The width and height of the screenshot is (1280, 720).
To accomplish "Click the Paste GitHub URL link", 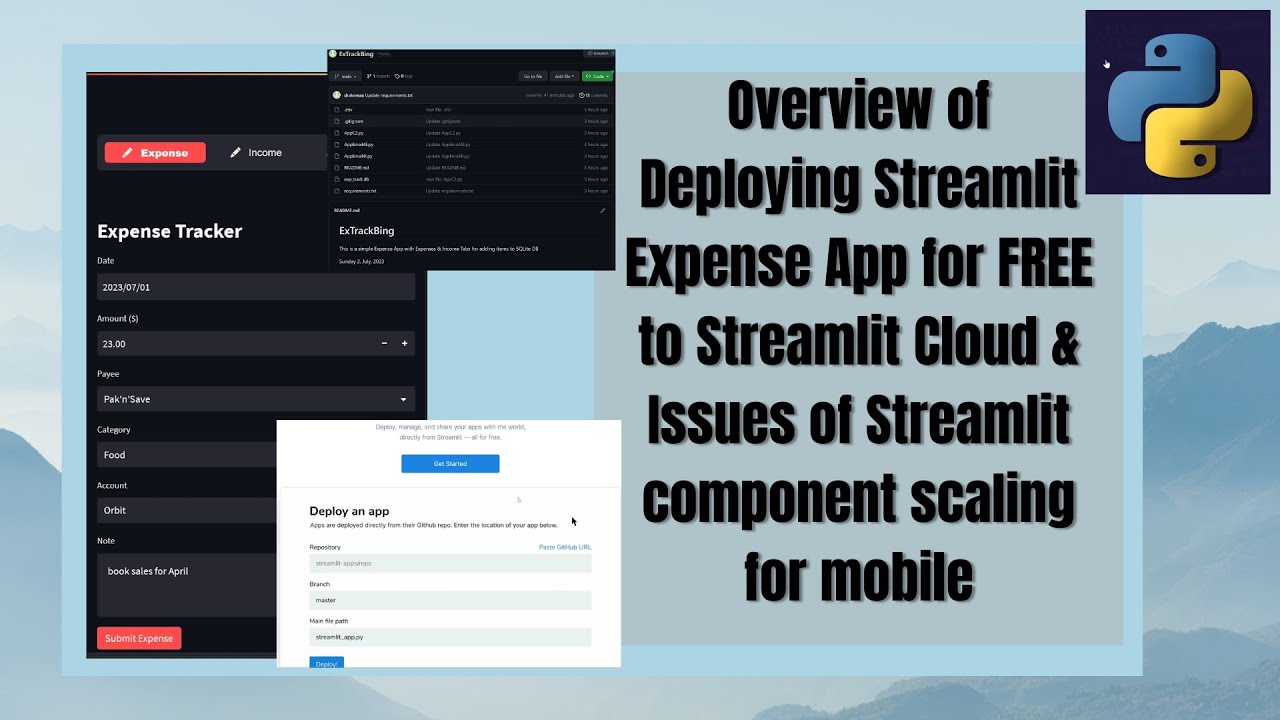I will tap(565, 547).
